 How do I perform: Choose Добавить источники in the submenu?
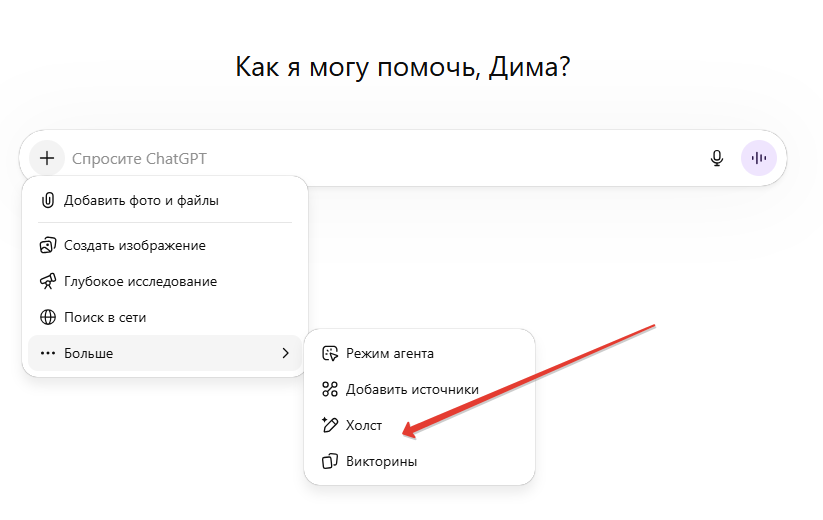pos(419,389)
